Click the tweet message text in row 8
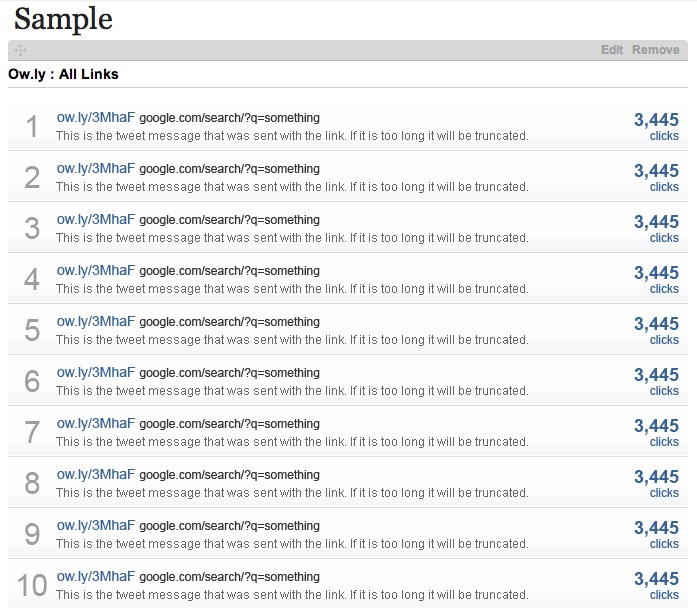The width and height of the screenshot is (697, 616). click(x=291, y=493)
